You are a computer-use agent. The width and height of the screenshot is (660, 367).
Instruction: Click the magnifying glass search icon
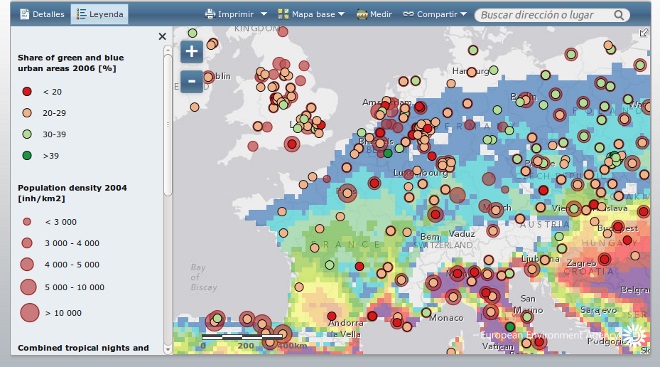click(619, 15)
